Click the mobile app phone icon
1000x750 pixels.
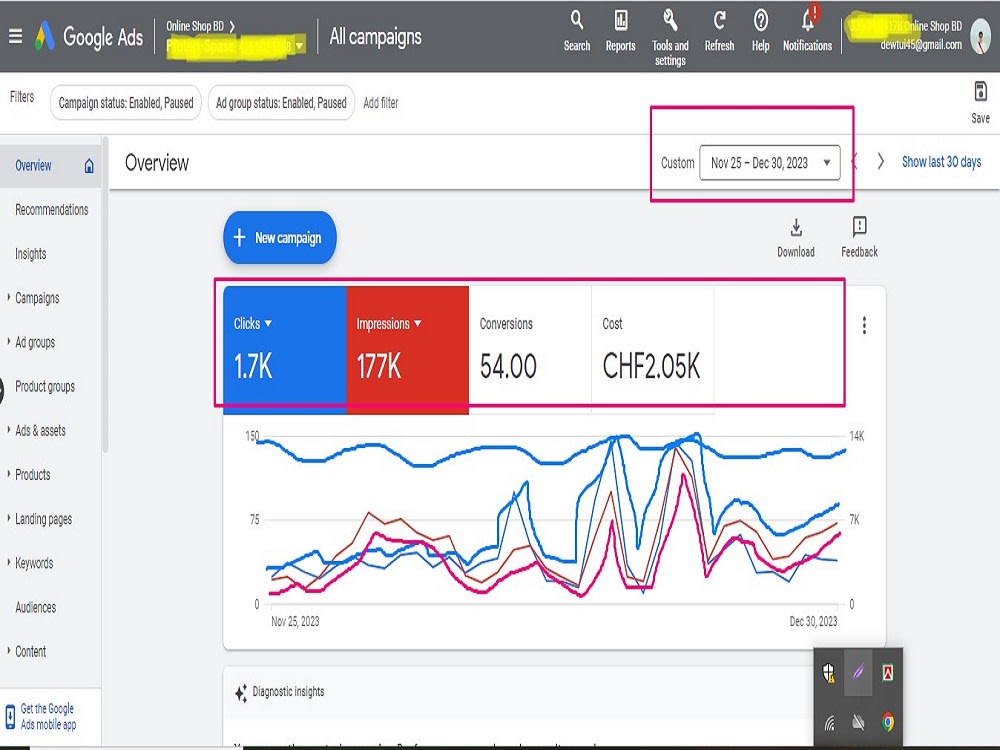pyautogui.click(x=10, y=717)
